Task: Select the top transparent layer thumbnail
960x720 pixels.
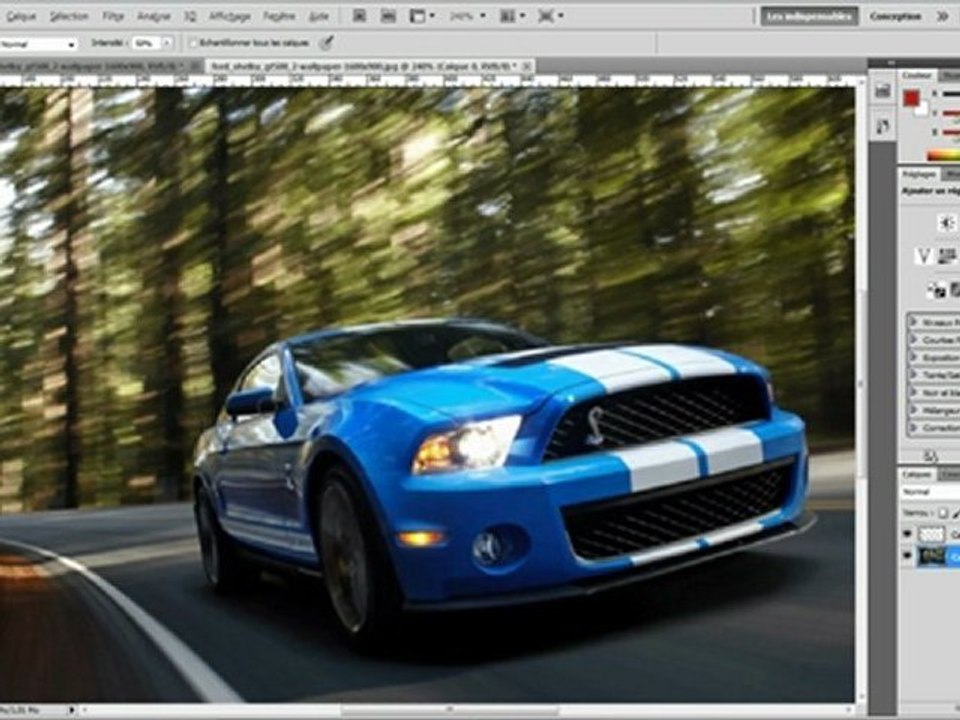Action: tap(931, 534)
